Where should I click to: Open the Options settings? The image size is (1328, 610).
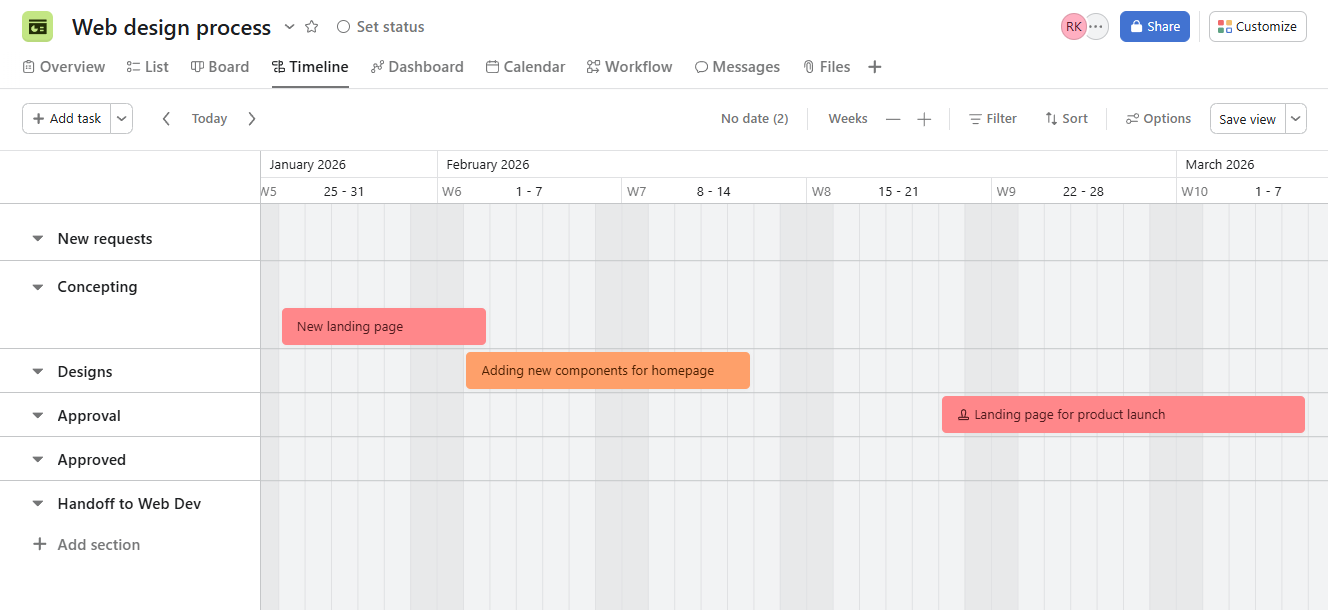pos(1157,118)
